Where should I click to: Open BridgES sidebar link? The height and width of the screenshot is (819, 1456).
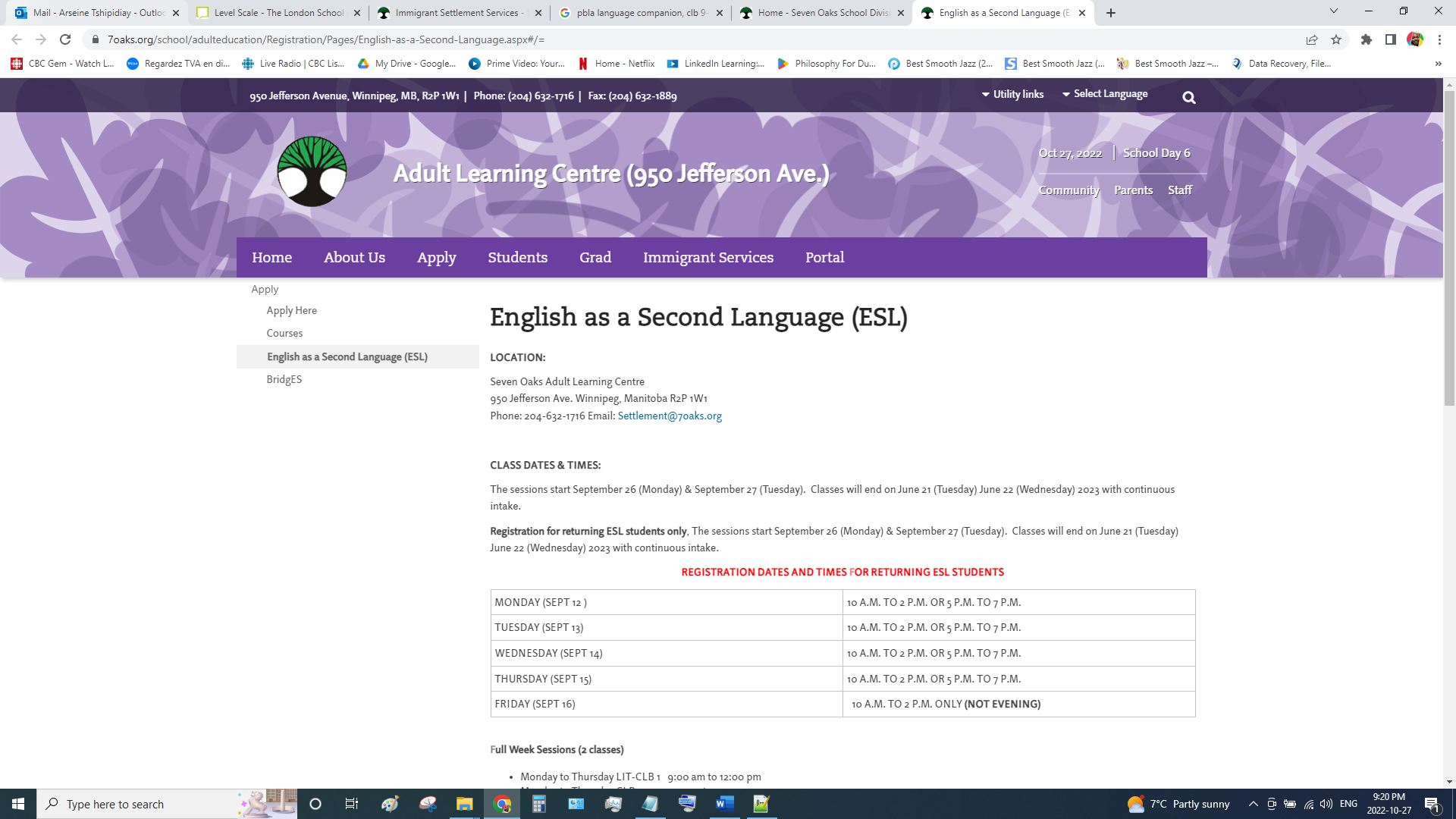pyautogui.click(x=284, y=379)
